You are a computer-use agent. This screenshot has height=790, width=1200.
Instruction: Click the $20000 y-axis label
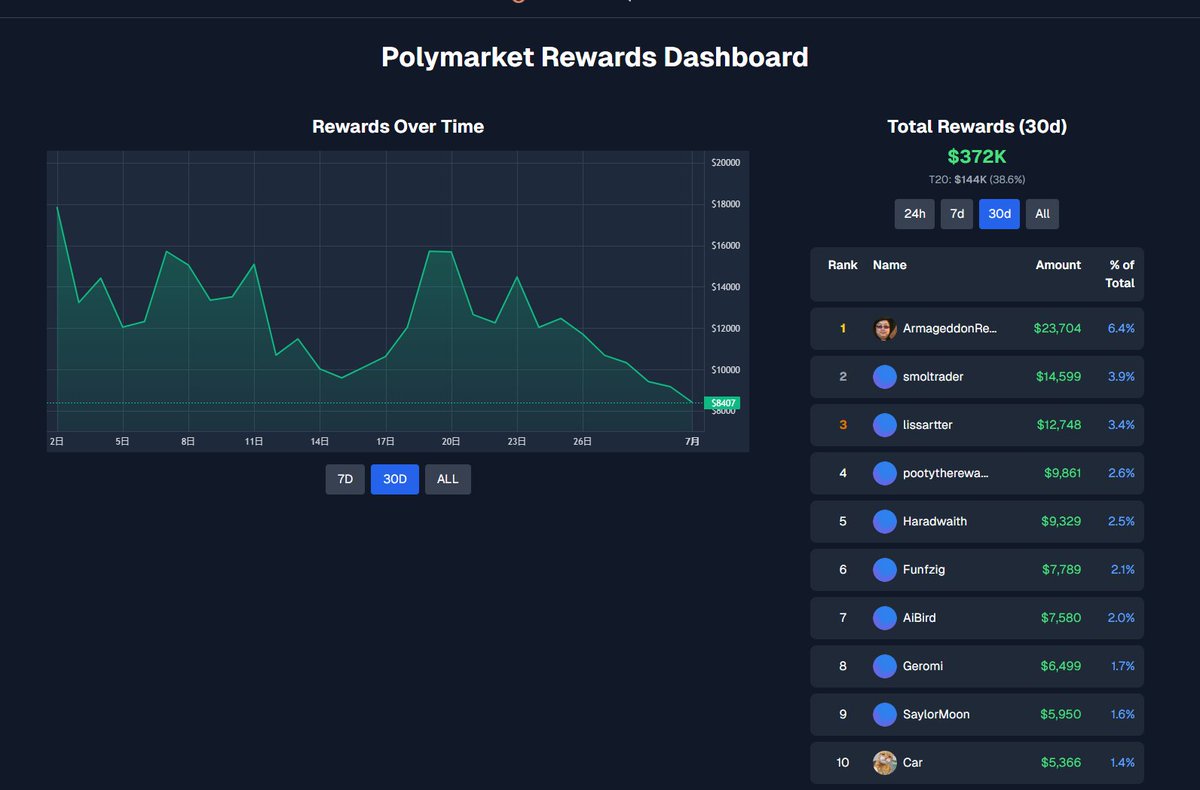coord(725,162)
